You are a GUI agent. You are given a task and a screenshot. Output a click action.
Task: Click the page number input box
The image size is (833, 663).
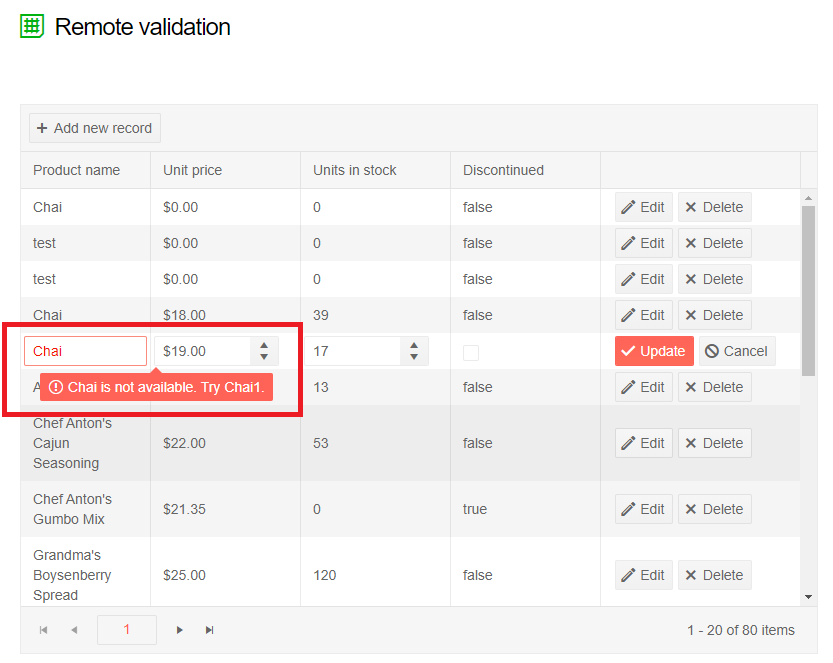coord(126,630)
